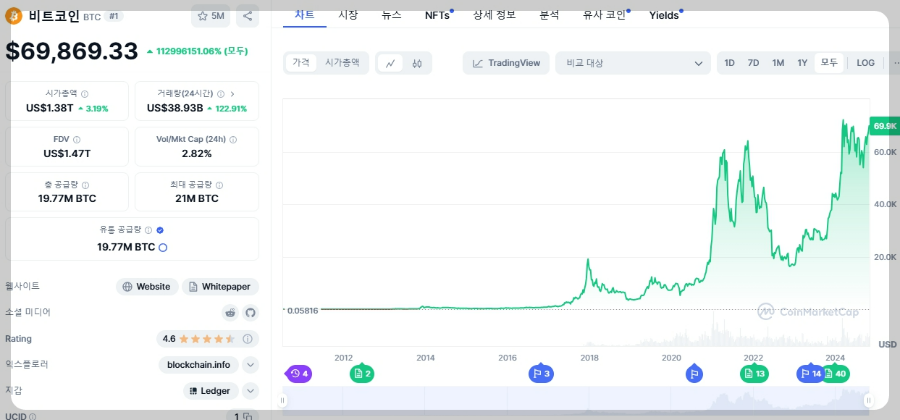The width and height of the screenshot is (900, 420).
Task: Click the blue flag marker labeled 3
Action: (541, 374)
